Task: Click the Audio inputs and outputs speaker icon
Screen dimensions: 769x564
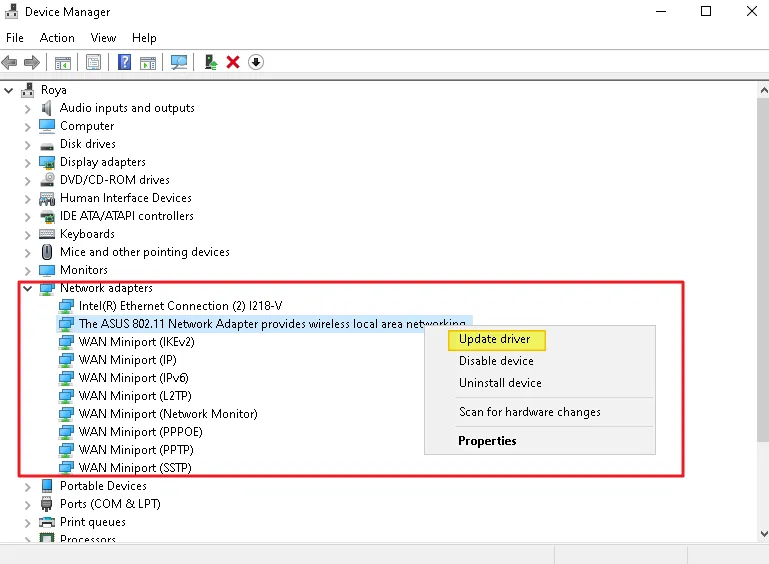Action: pyautogui.click(x=47, y=108)
